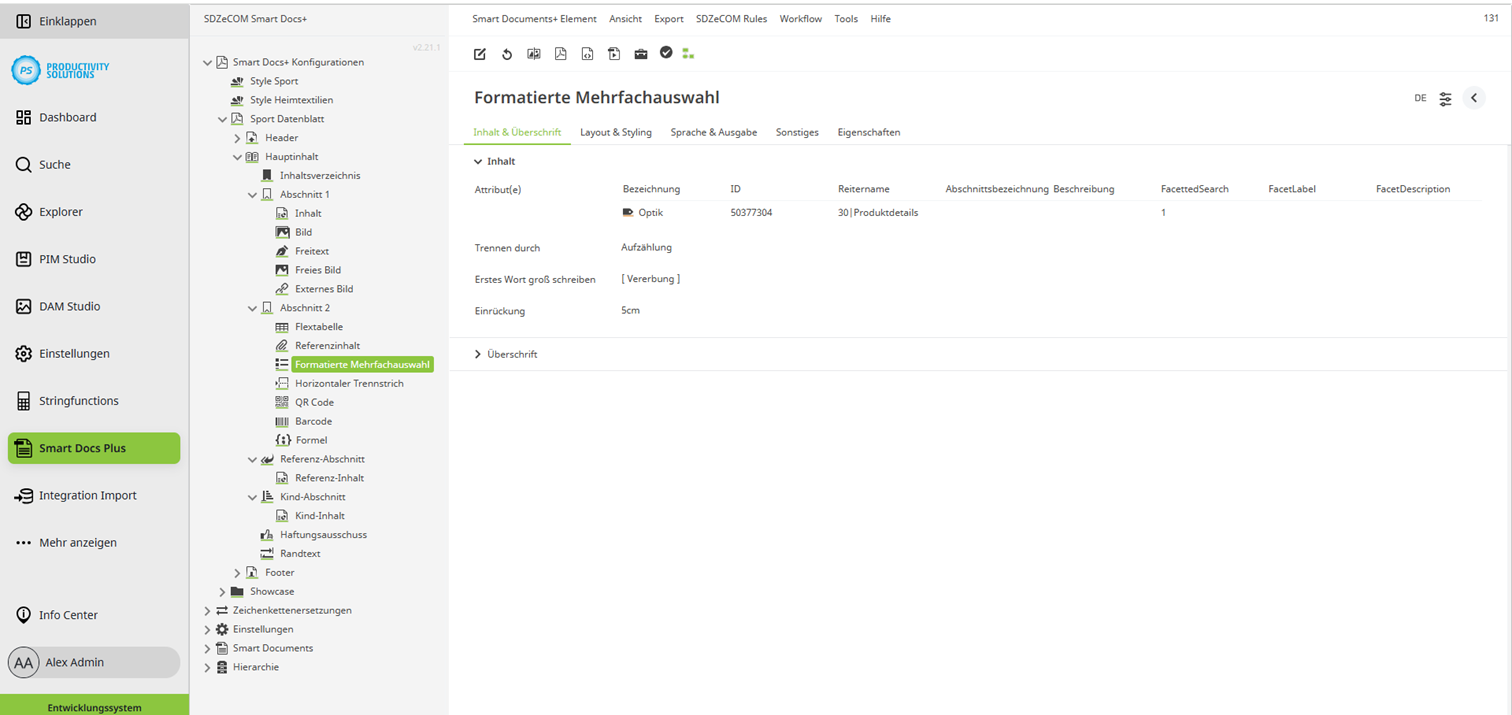Open the Workflow menu
This screenshot has width=1512, height=715.
tap(800, 18)
